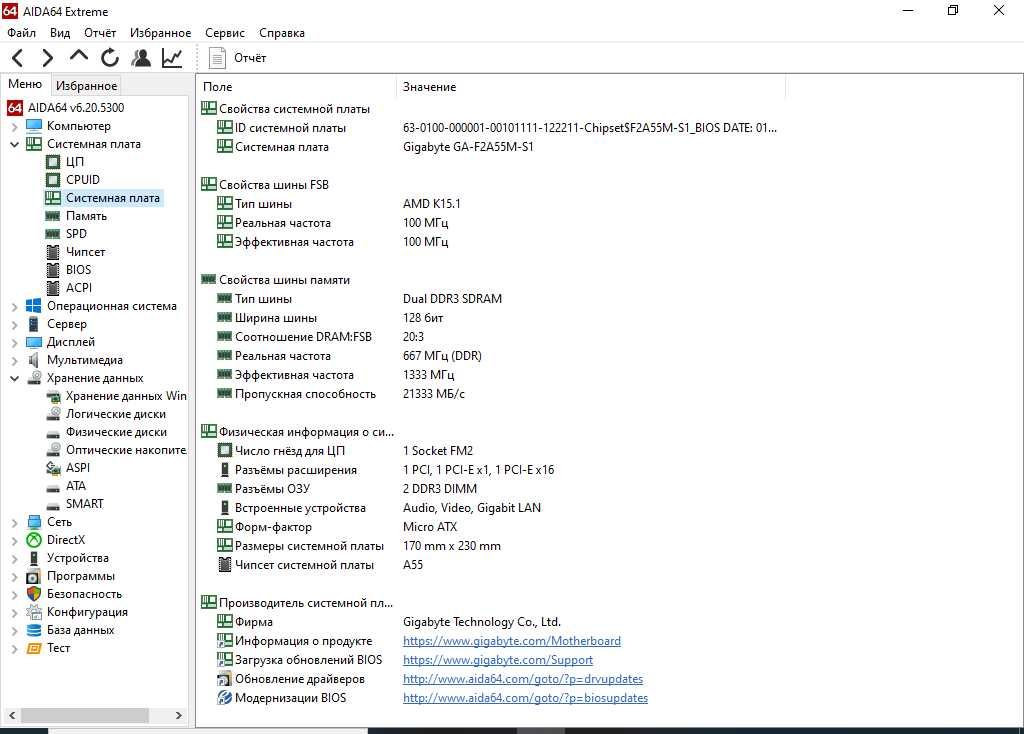Expand the Мультимедиа tree node
Image resolution: width=1024 pixels, height=734 pixels.
14,360
